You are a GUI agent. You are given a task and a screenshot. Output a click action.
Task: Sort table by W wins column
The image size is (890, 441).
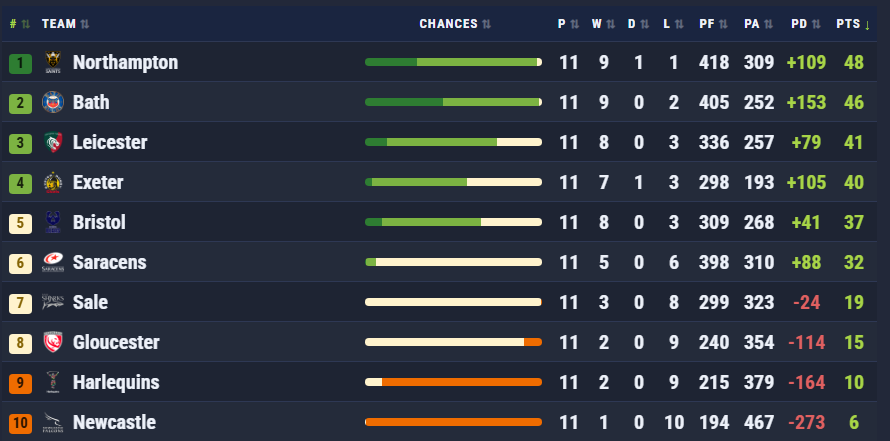click(x=601, y=23)
